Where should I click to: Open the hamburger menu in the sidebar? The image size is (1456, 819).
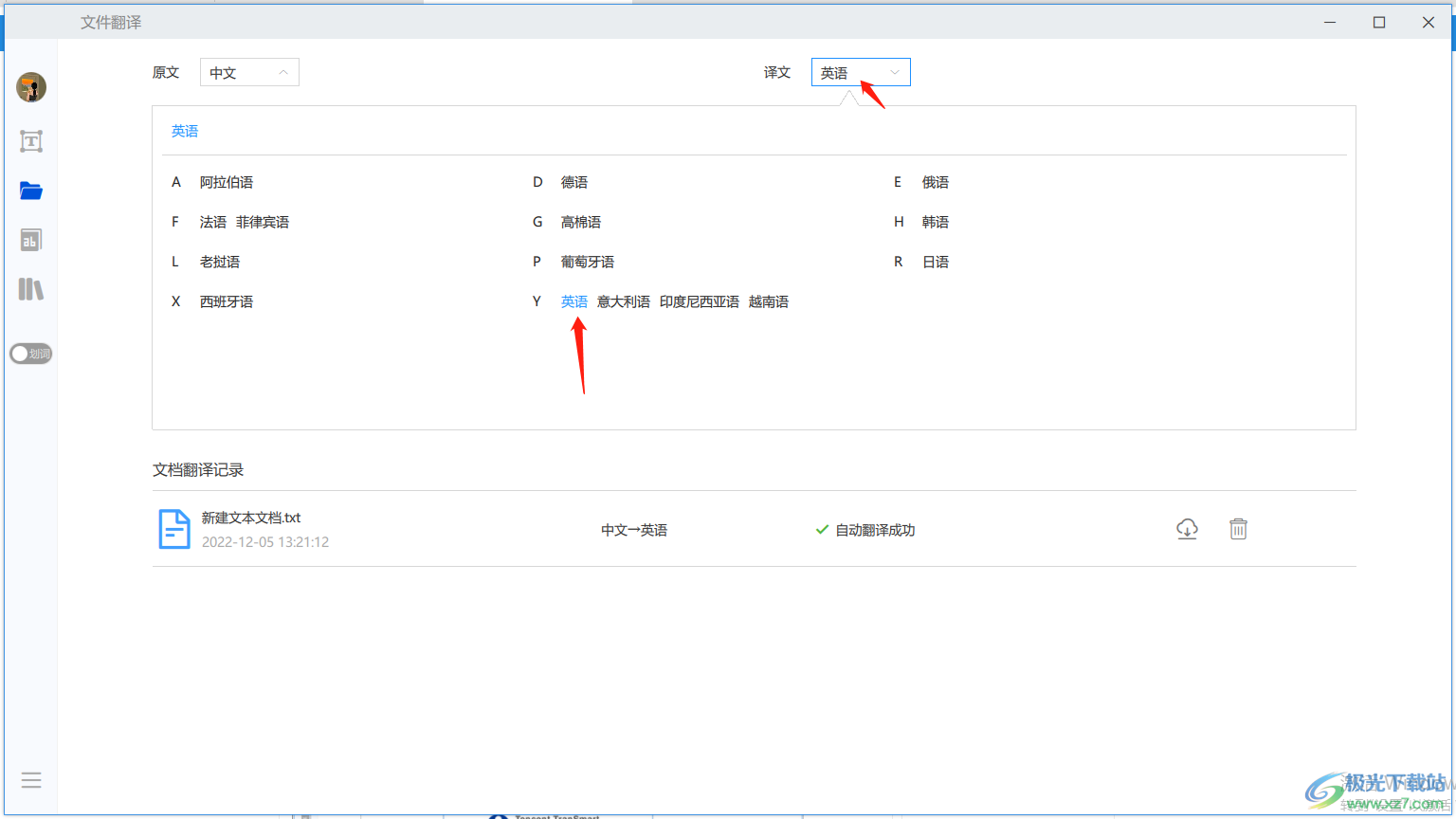[31, 780]
